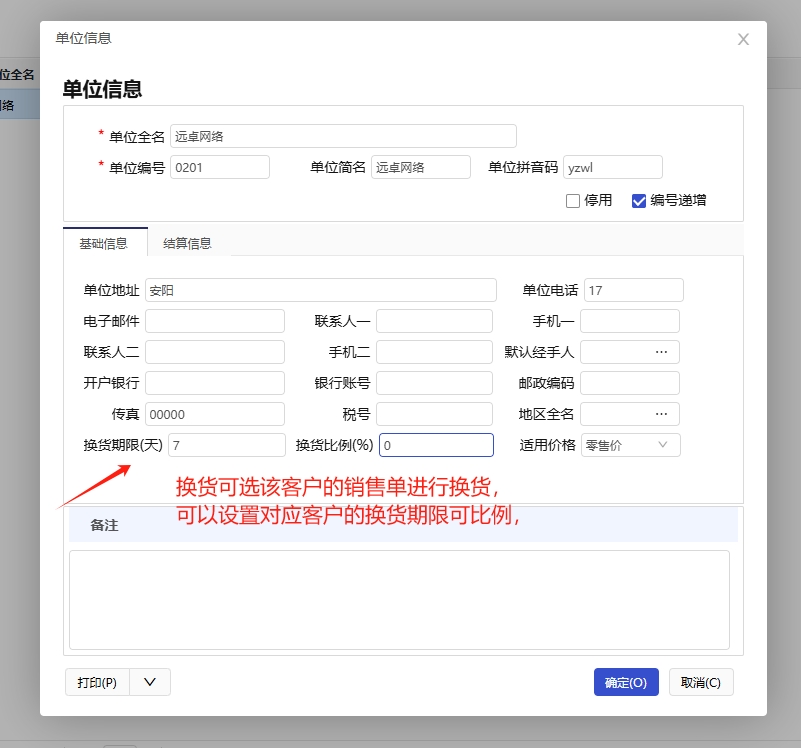Click the 税号 input box

pyautogui.click(x=434, y=414)
